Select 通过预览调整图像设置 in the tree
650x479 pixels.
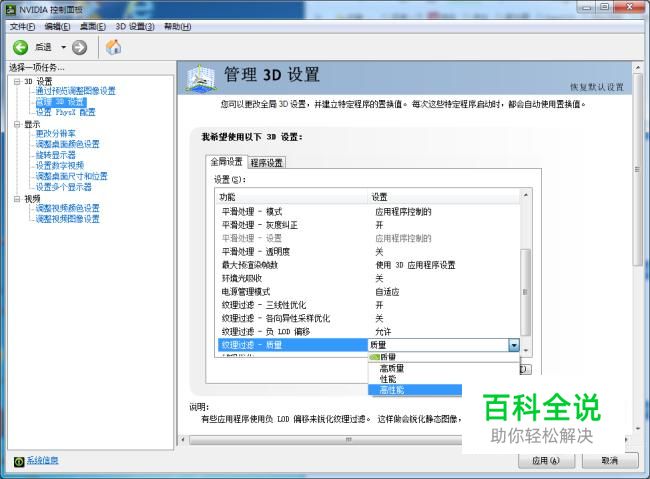[x=75, y=91]
